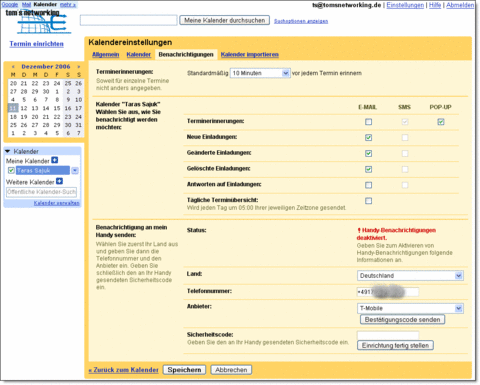
Task: Click Einrichtung fertig stellen button
Action: click(x=395, y=345)
